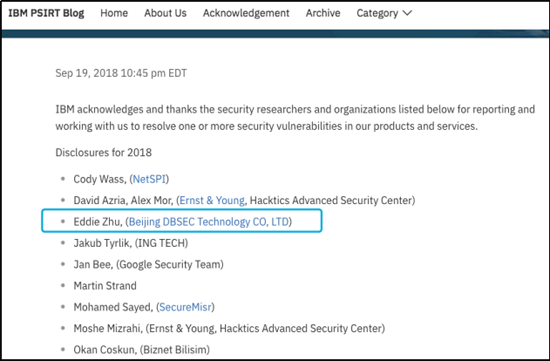The image size is (550, 361).
Task: Select the 'Disclosures for 2018' text
Action: (x=103, y=153)
